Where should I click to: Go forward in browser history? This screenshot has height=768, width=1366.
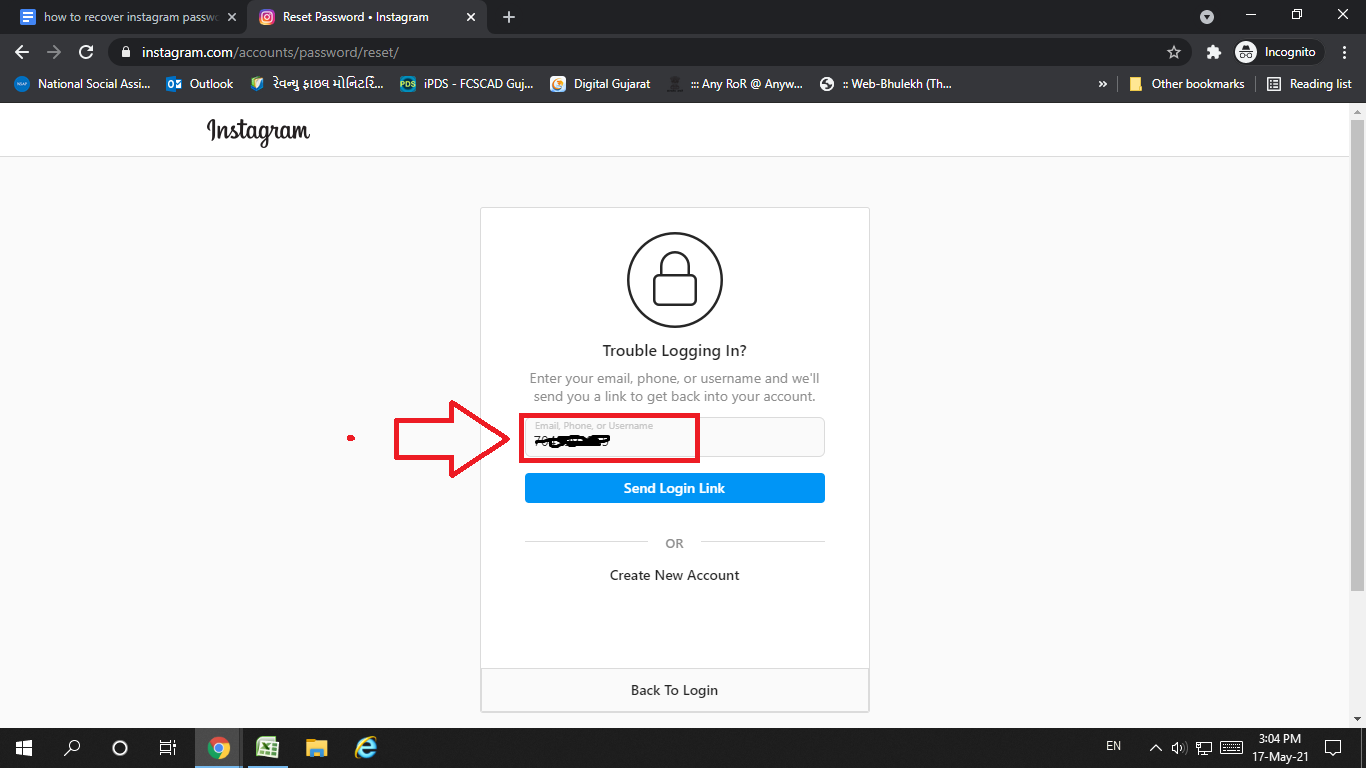(x=54, y=52)
